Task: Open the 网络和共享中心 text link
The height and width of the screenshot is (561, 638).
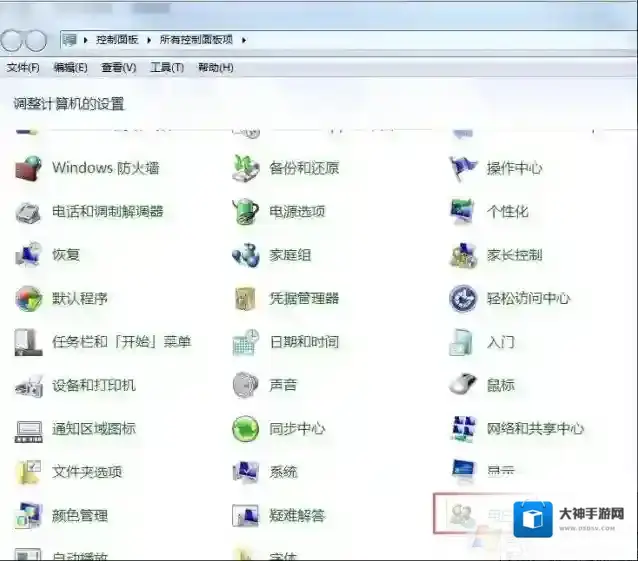Action: click(x=535, y=429)
